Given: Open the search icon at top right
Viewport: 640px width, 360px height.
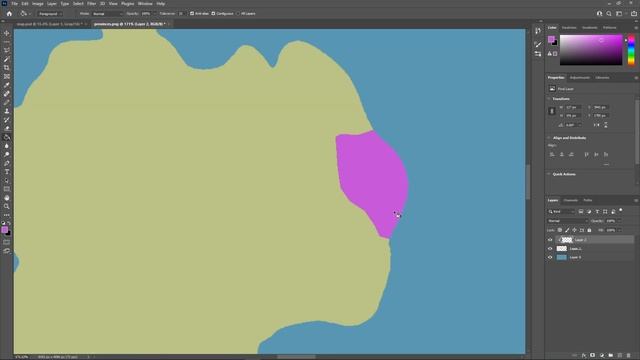Looking at the screenshot, I should click(x=609, y=13).
